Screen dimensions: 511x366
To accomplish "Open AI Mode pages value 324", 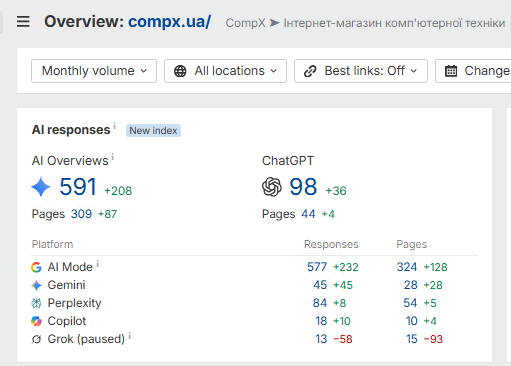I will pyautogui.click(x=407, y=267).
